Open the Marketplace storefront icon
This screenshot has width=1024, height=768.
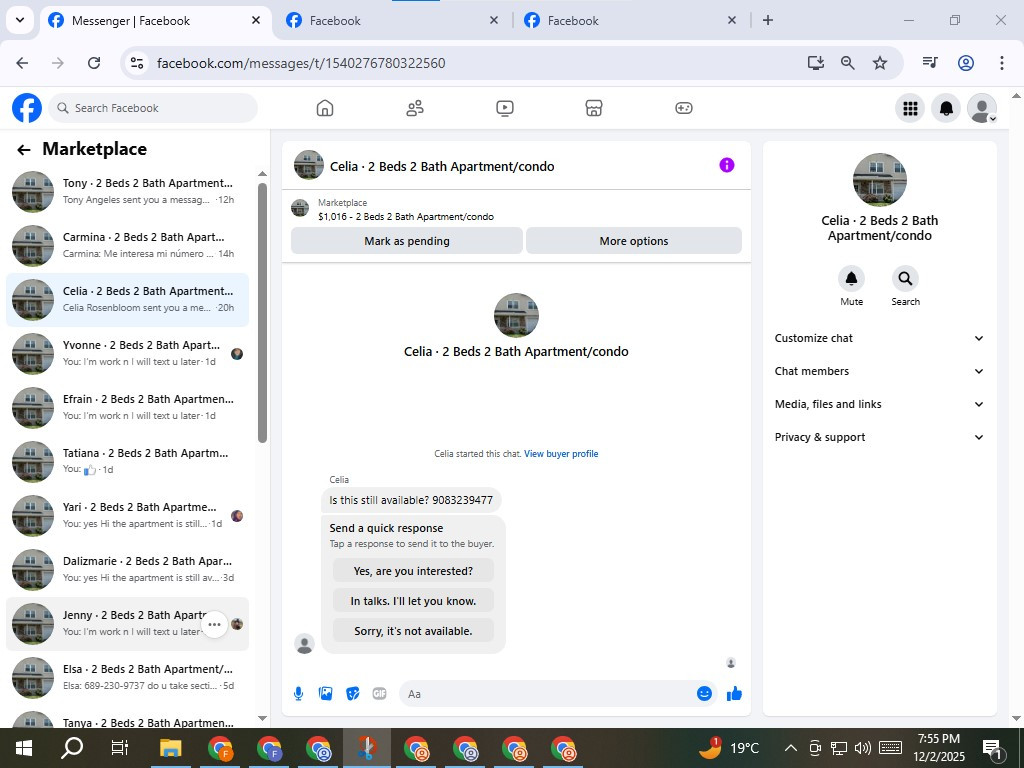click(594, 108)
